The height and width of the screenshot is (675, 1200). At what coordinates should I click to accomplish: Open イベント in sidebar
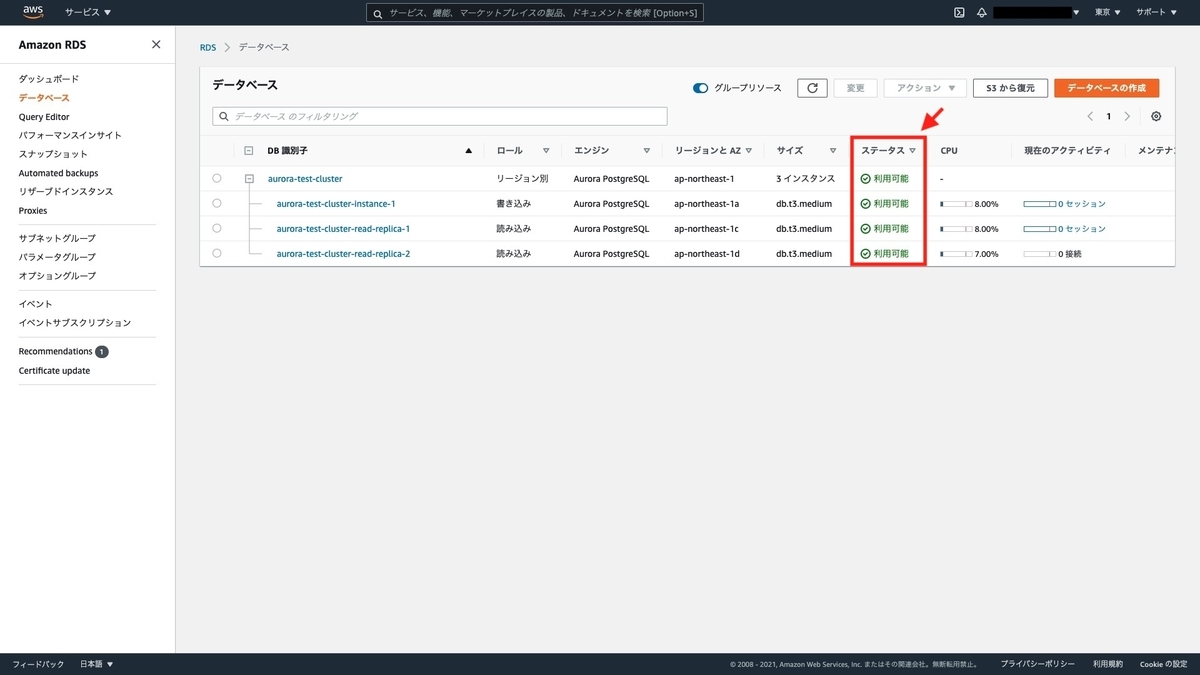pyautogui.click(x=35, y=304)
